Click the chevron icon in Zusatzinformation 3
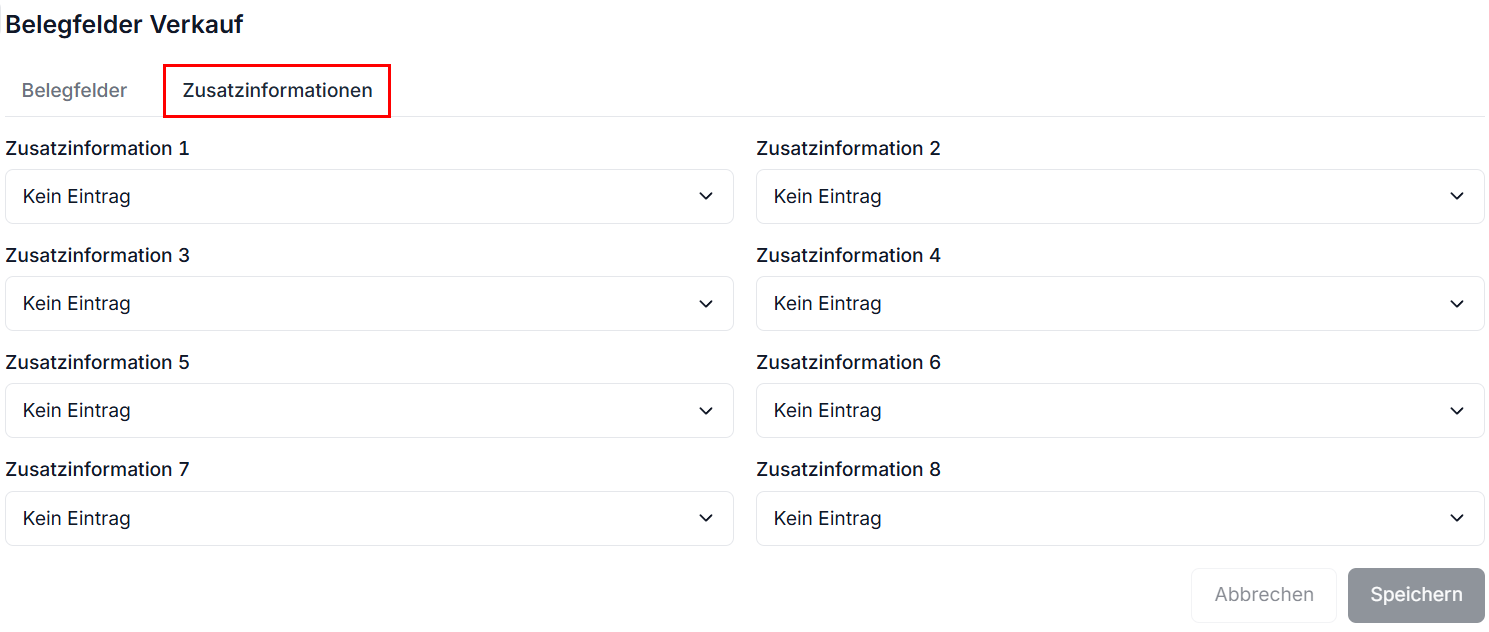Image resolution: width=1489 pixels, height=632 pixels. (706, 303)
